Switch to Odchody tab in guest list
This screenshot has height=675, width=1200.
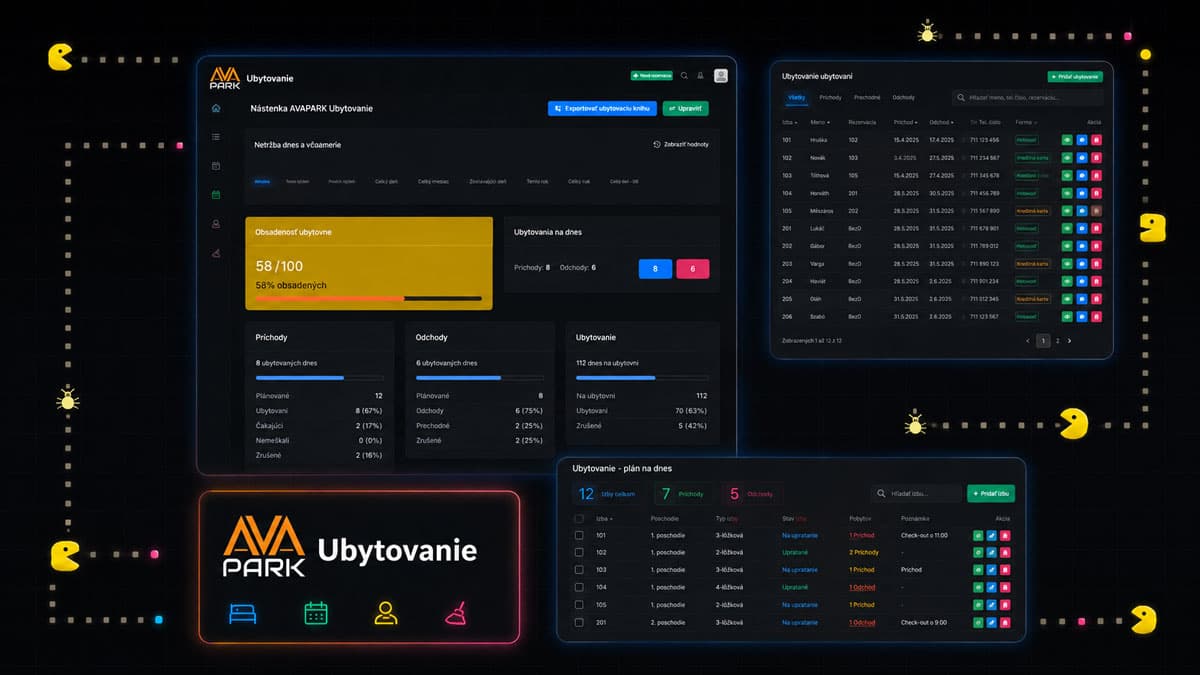pyautogui.click(x=904, y=98)
